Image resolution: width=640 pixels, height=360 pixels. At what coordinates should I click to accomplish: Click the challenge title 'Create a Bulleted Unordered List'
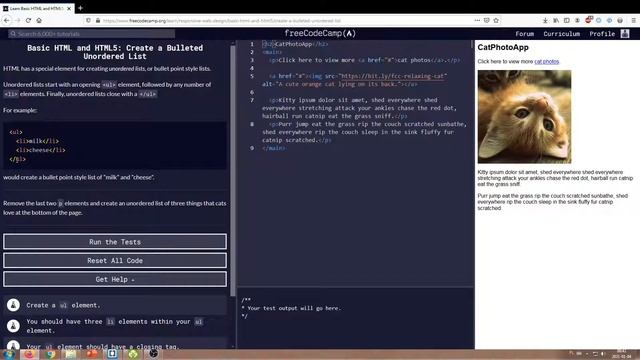[x=115, y=52]
